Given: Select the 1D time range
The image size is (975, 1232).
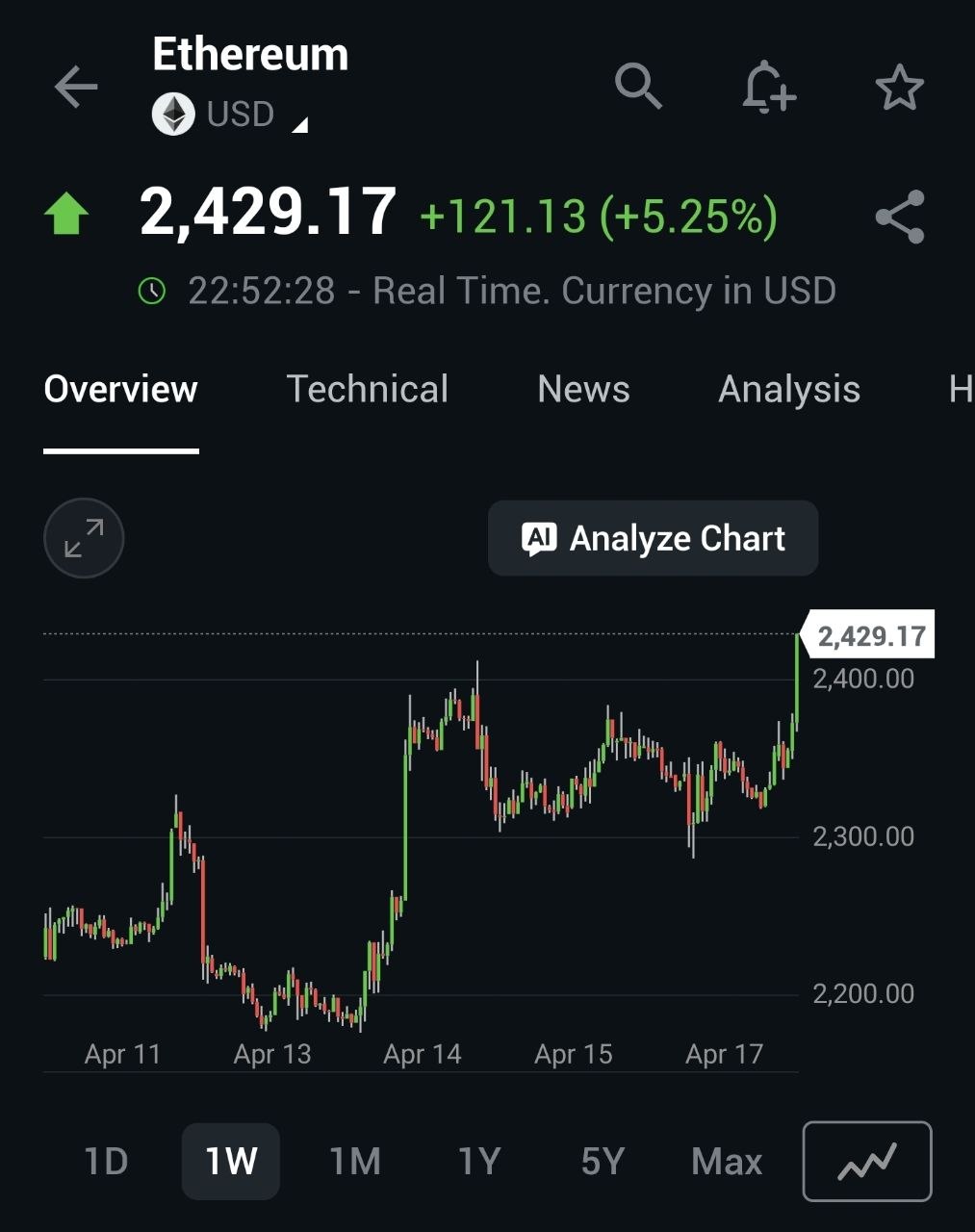Looking at the screenshot, I should pyautogui.click(x=106, y=1162).
